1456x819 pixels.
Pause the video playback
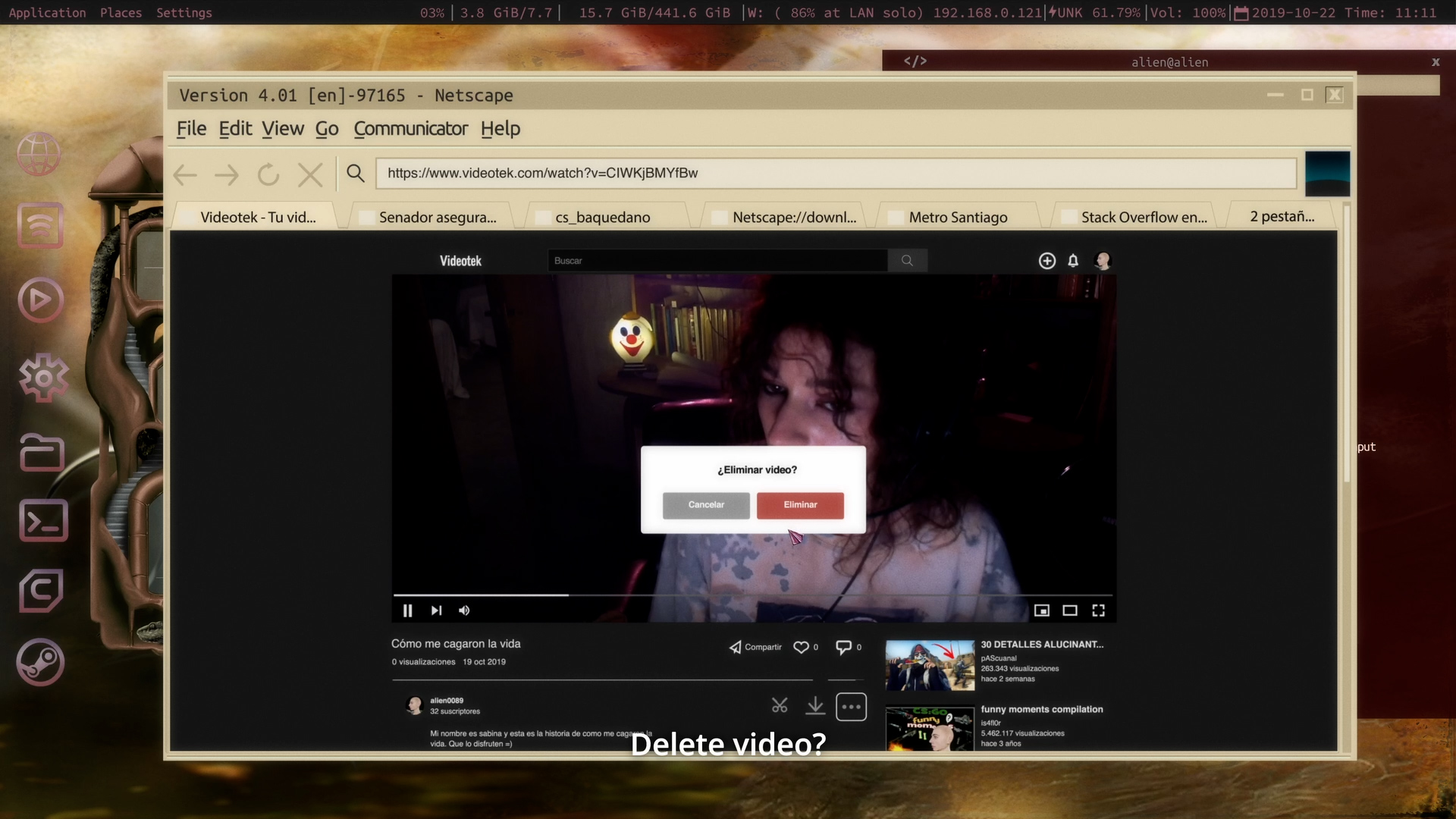click(407, 610)
